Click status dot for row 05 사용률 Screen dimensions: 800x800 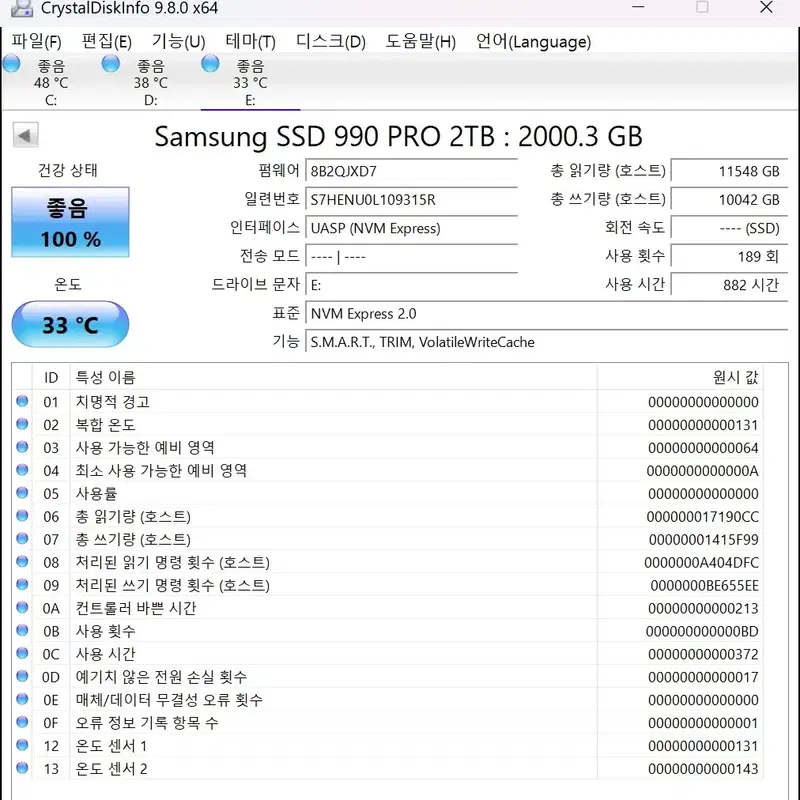coord(22,493)
